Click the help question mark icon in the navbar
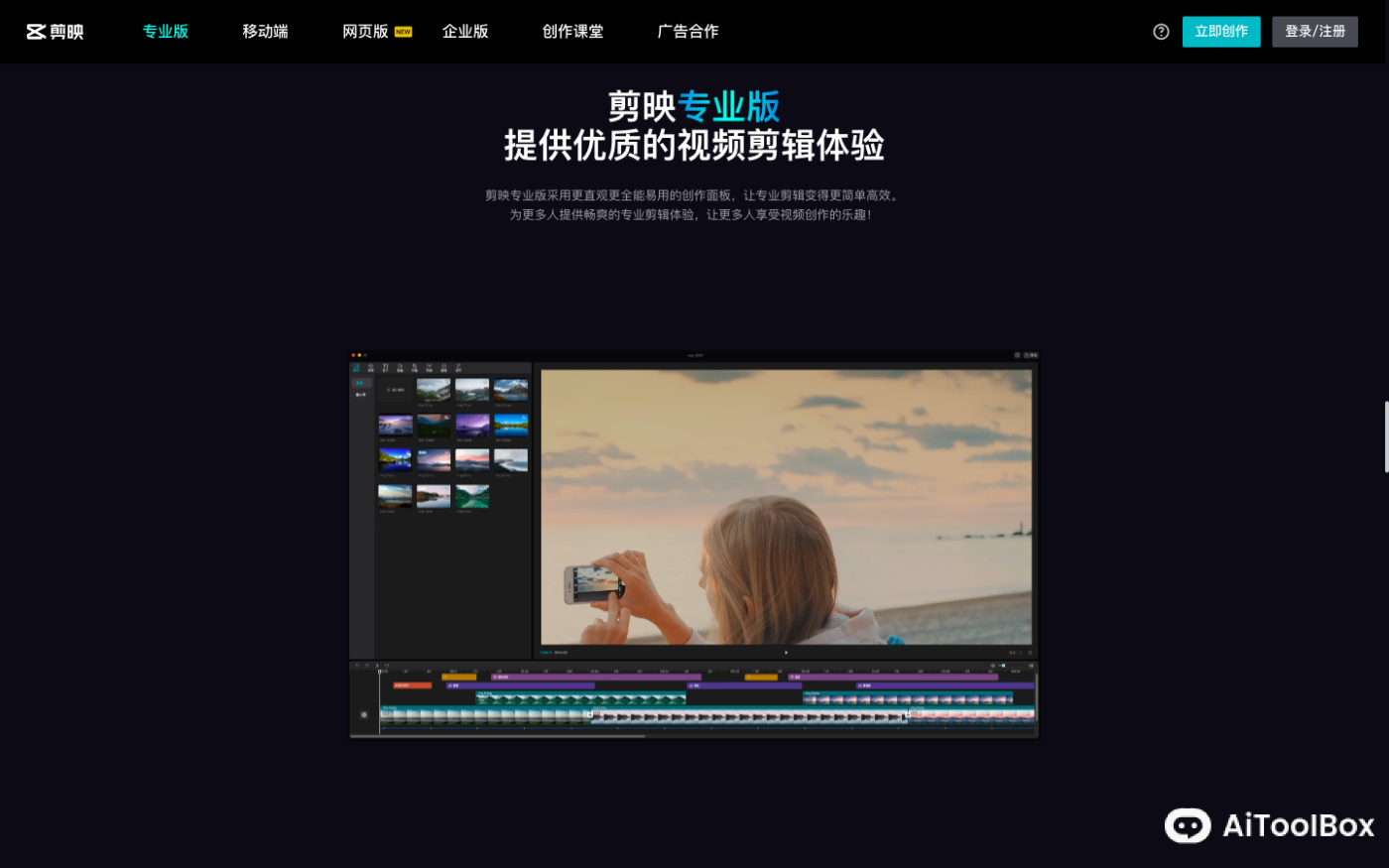The image size is (1389, 868). [x=1161, y=31]
